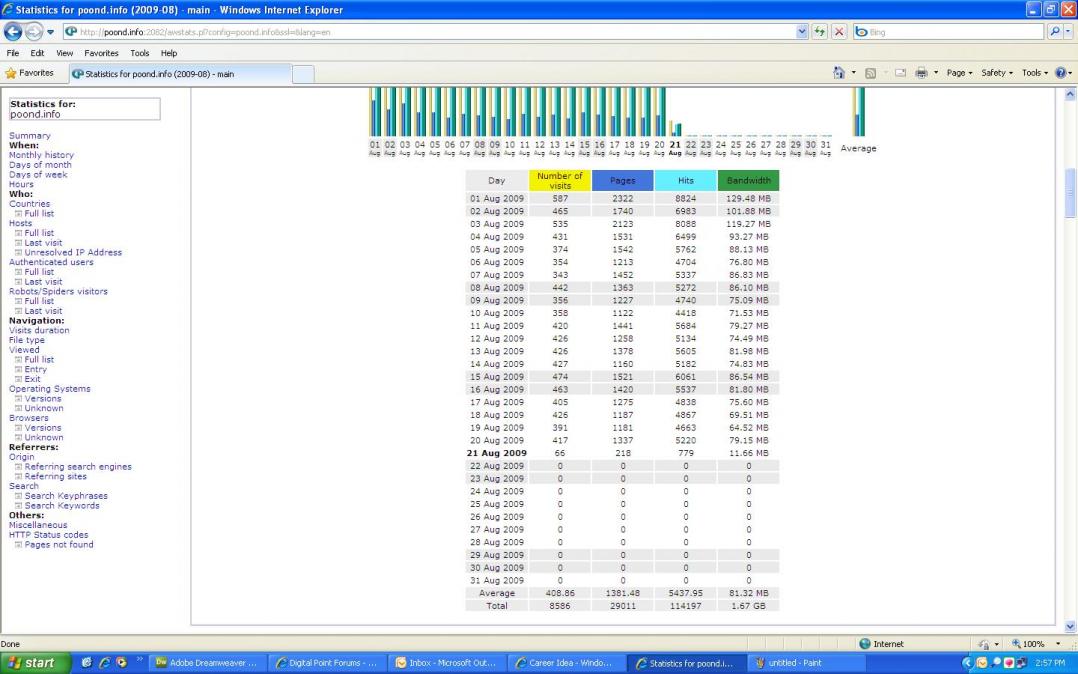
Task: Click the empty New Tab button
Action: [x=303, y=74]
